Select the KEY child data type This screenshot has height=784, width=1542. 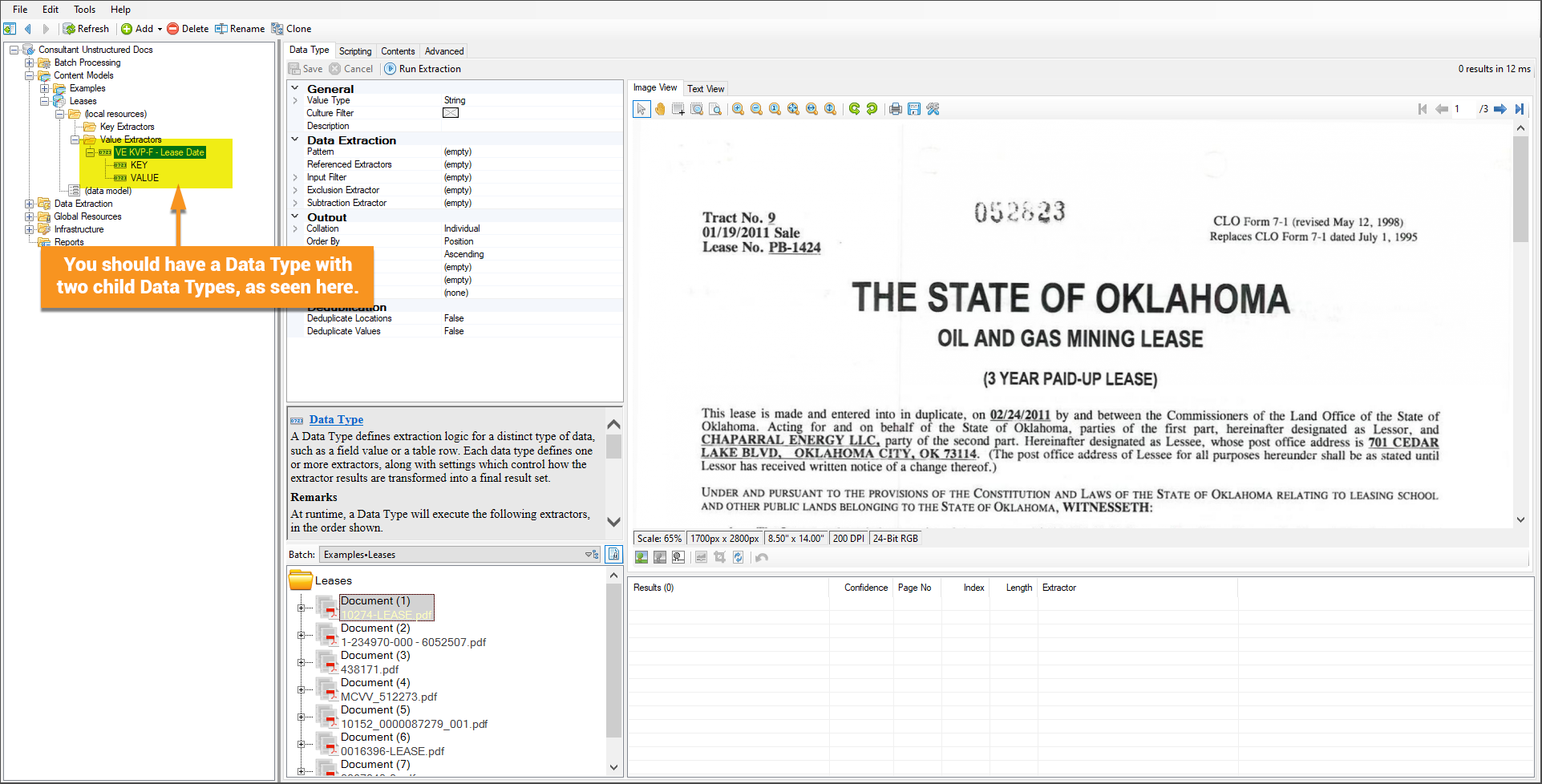(139, 165)
